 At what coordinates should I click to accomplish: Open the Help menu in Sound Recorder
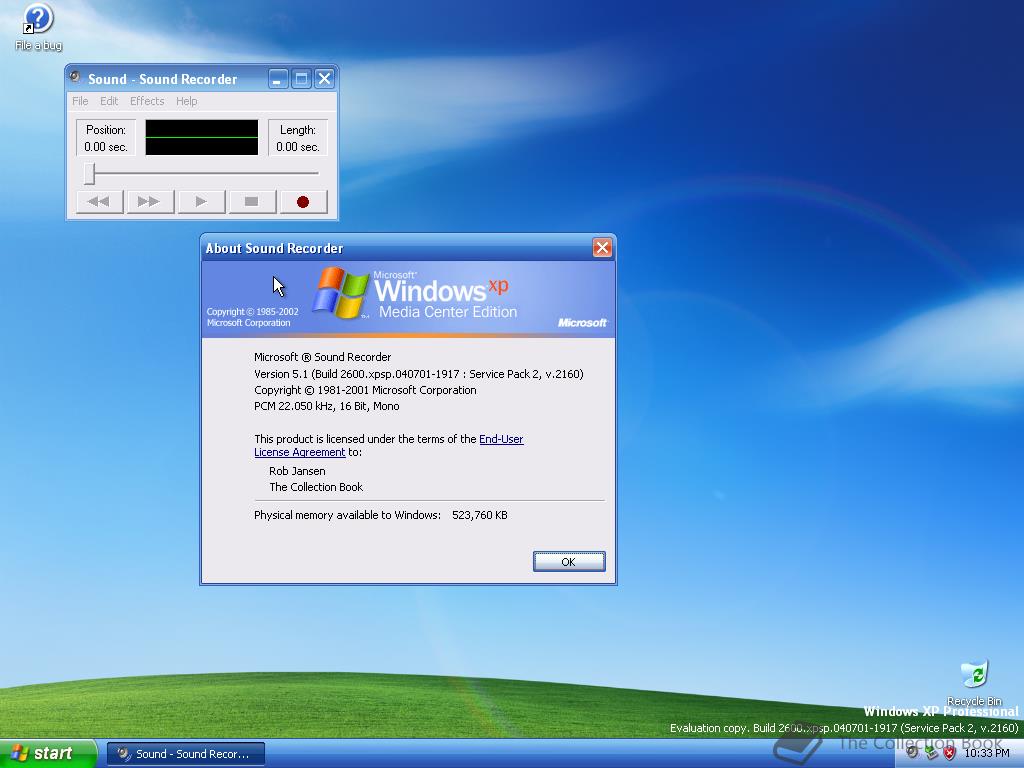(x=186, y=101)
